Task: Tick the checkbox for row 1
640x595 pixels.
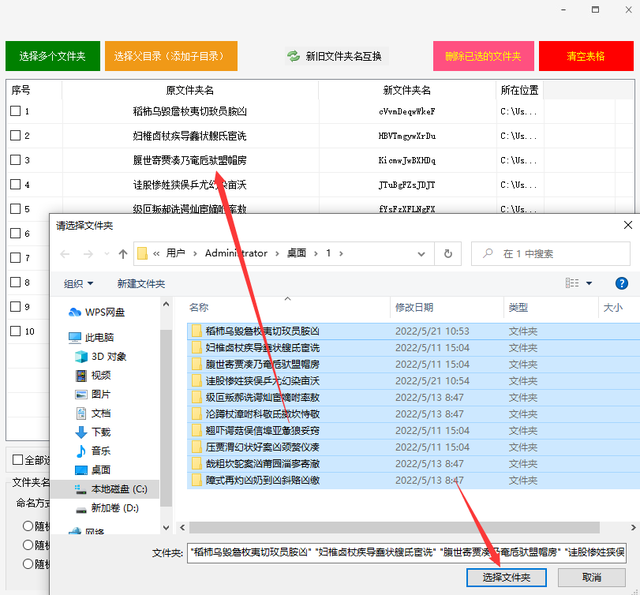Action: 16,111
